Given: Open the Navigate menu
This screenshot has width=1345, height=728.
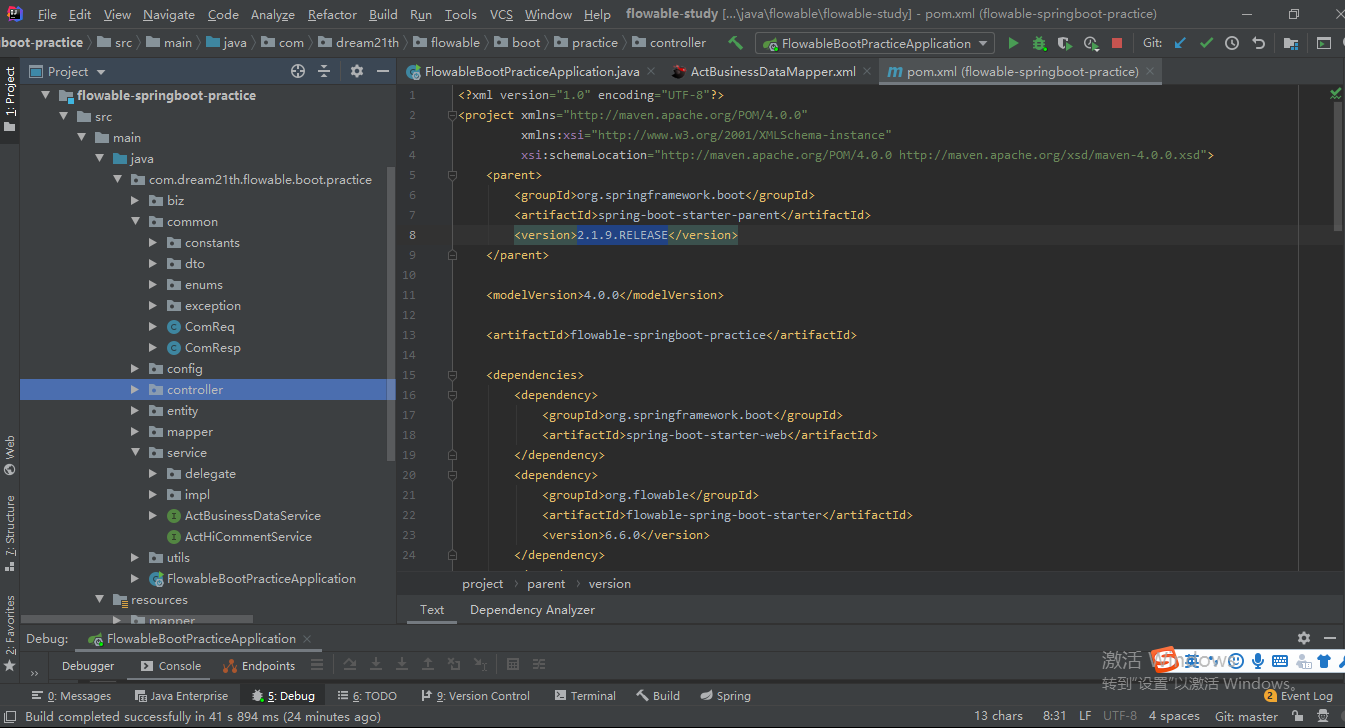Looking at the screenshot, I should [168, 14].
